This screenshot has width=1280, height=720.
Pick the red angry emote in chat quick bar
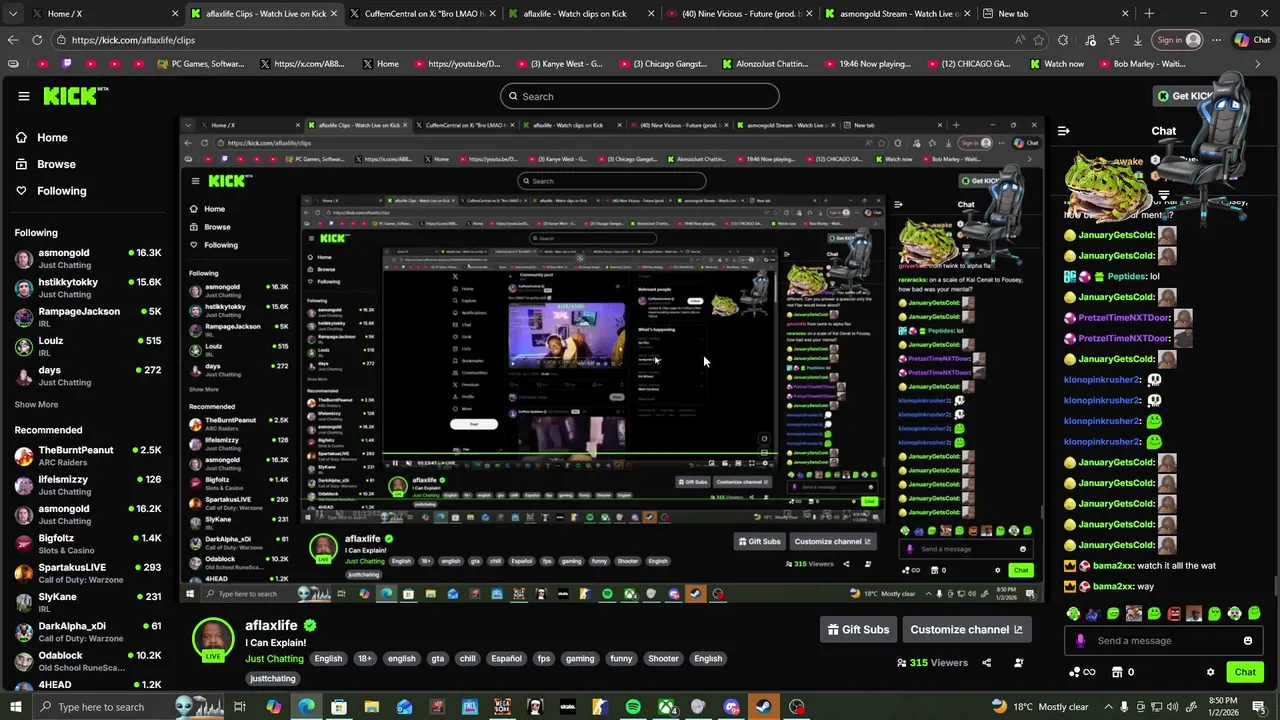point(1174,613)
